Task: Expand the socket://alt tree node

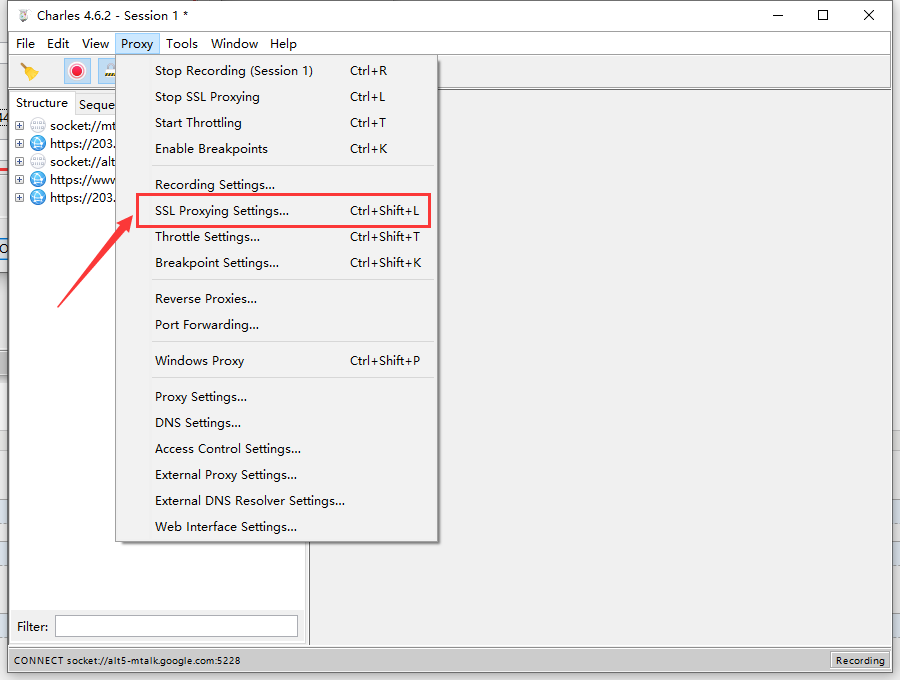Action: (x=20, y=161)
